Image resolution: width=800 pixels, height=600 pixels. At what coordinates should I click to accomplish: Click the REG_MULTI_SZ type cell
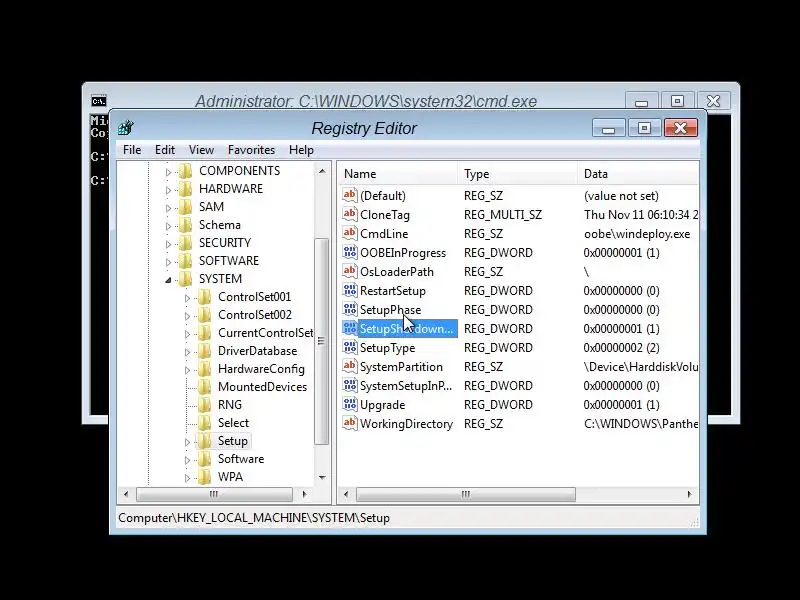503,215
